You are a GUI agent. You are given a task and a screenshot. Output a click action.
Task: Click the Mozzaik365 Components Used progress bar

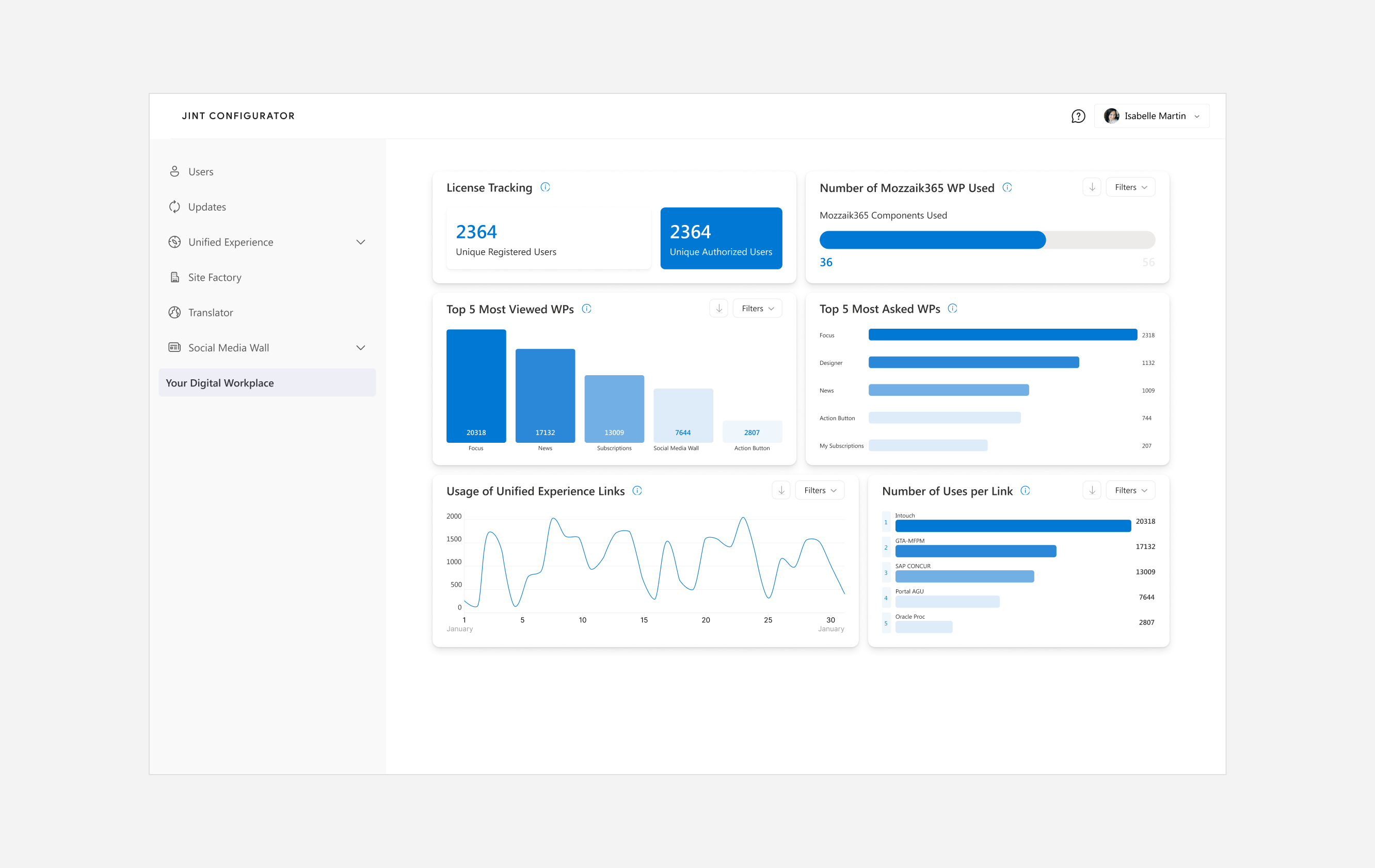pyautogui.click(x=987, y=240)
